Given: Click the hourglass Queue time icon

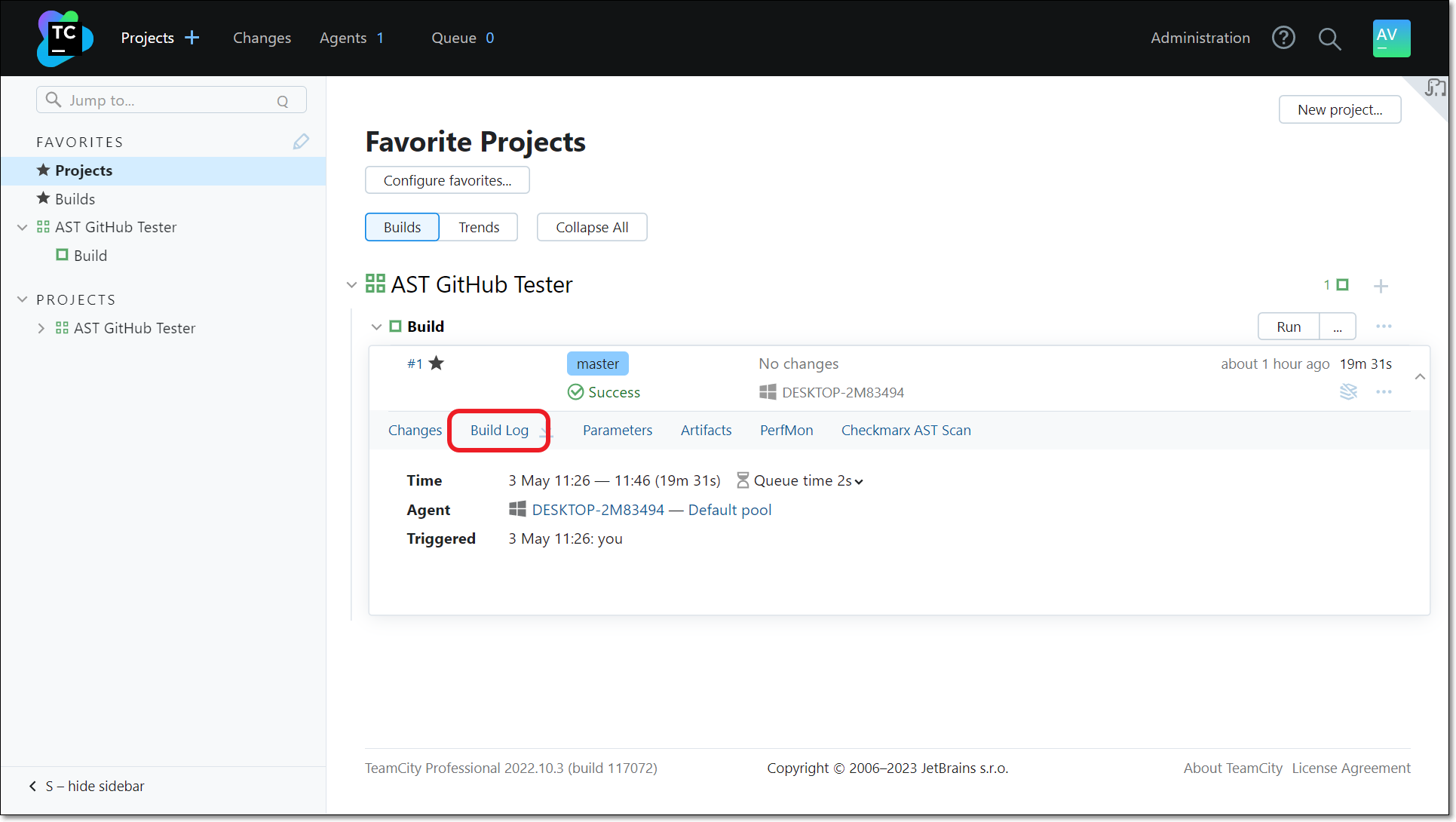Looking at the screenshot, I should [x=743, y=480].
